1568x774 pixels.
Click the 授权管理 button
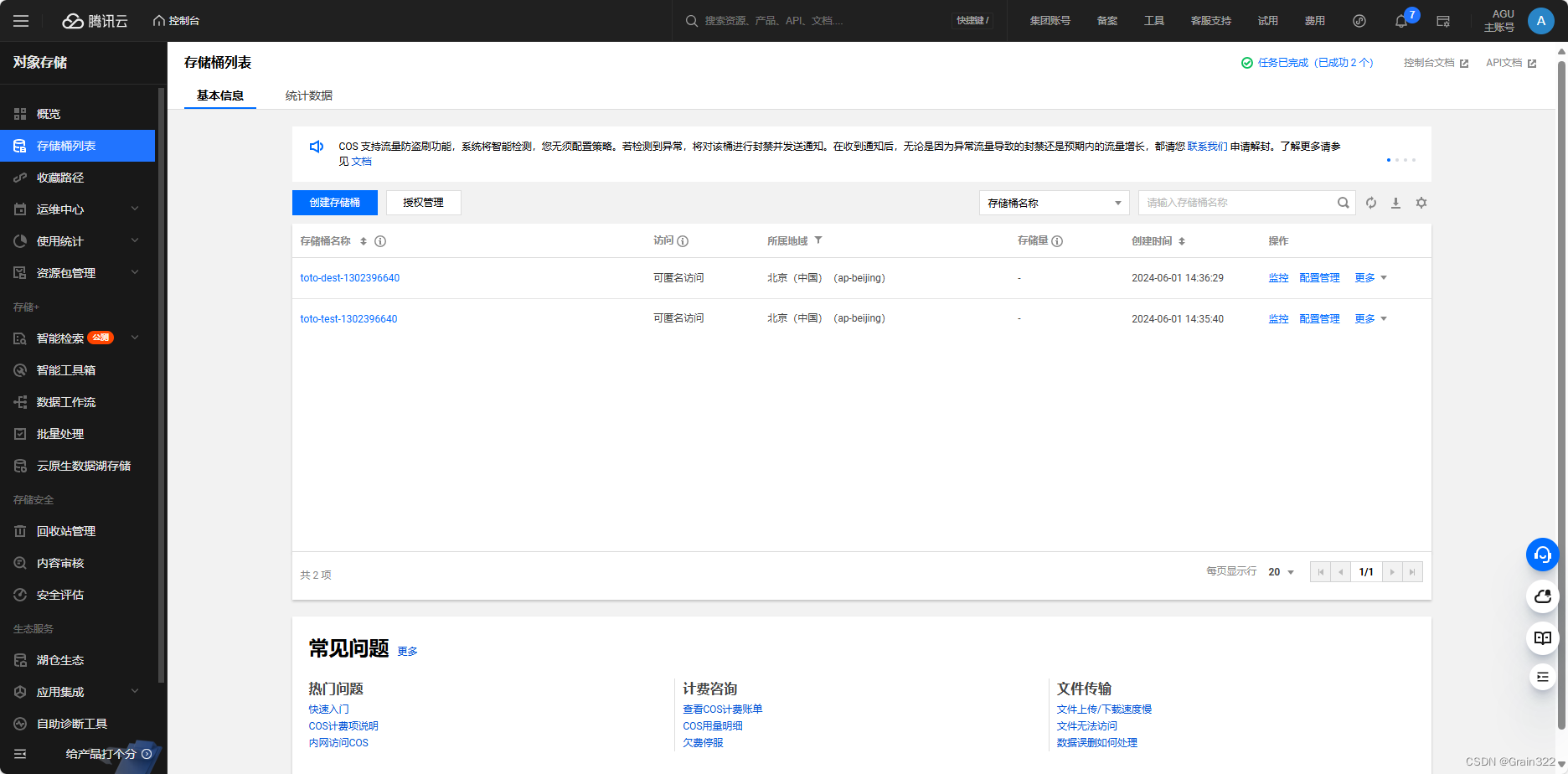423,203
